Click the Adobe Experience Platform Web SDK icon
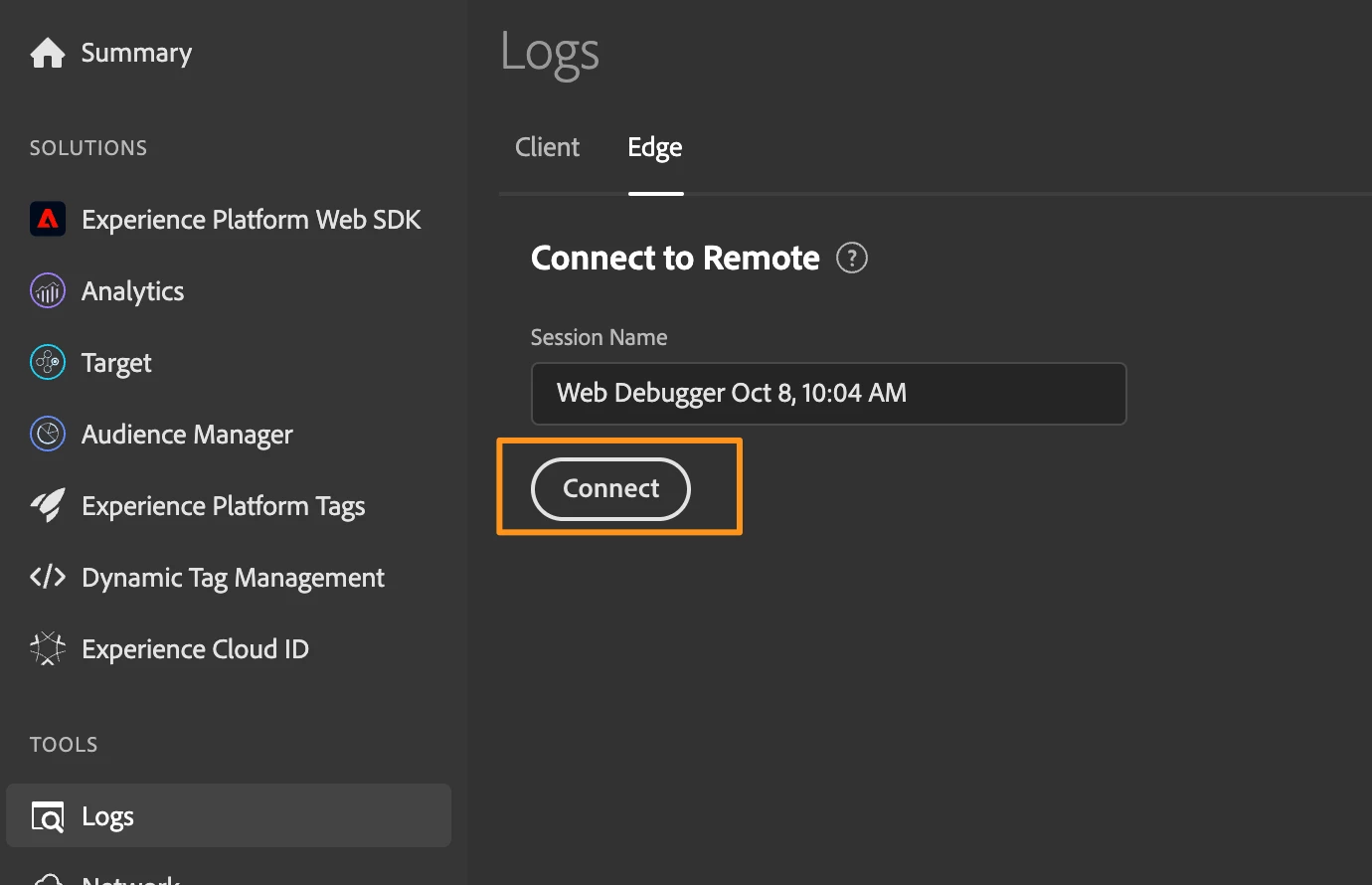 (x=48, y=220)
